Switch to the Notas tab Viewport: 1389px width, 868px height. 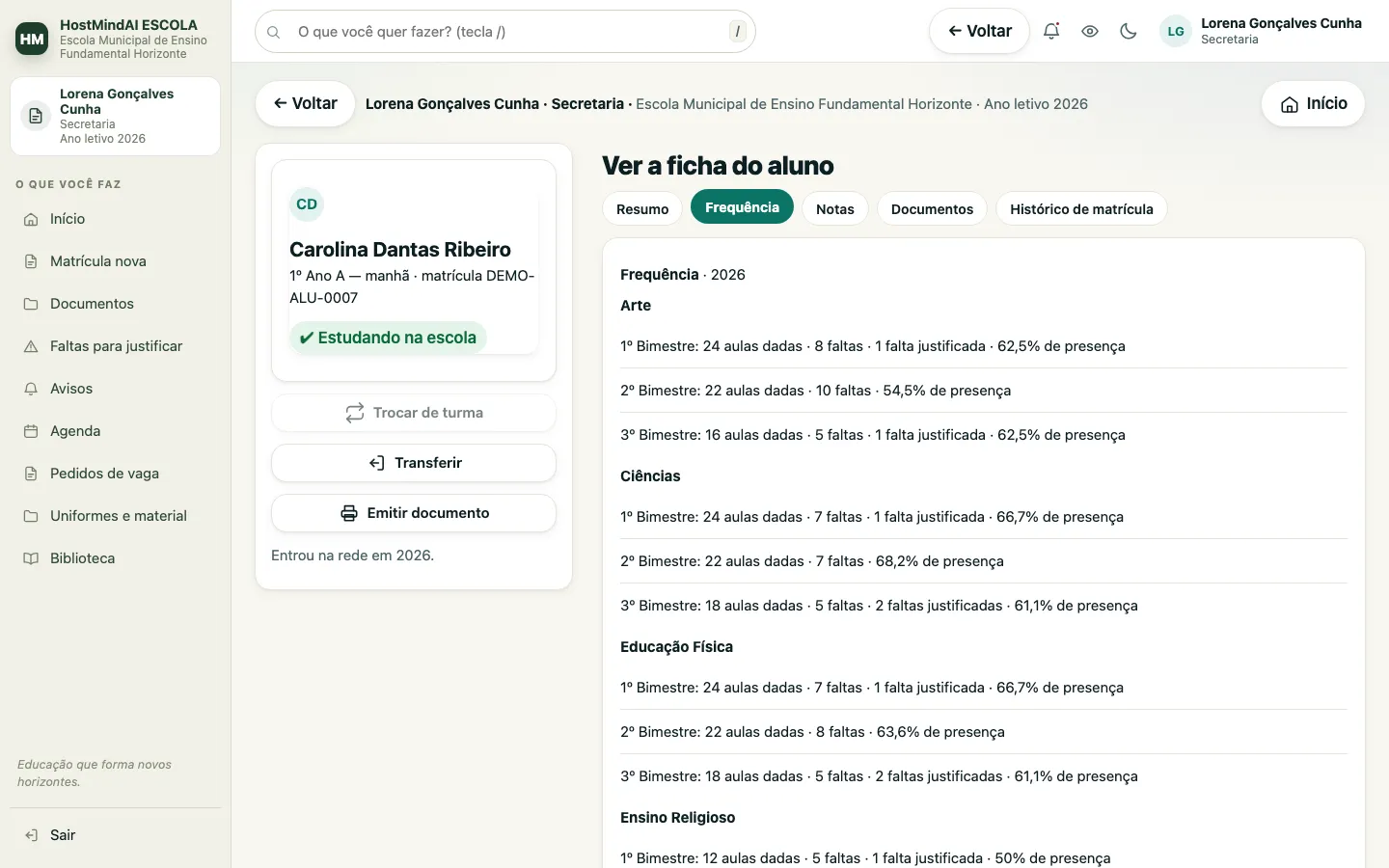click(835, 209)
